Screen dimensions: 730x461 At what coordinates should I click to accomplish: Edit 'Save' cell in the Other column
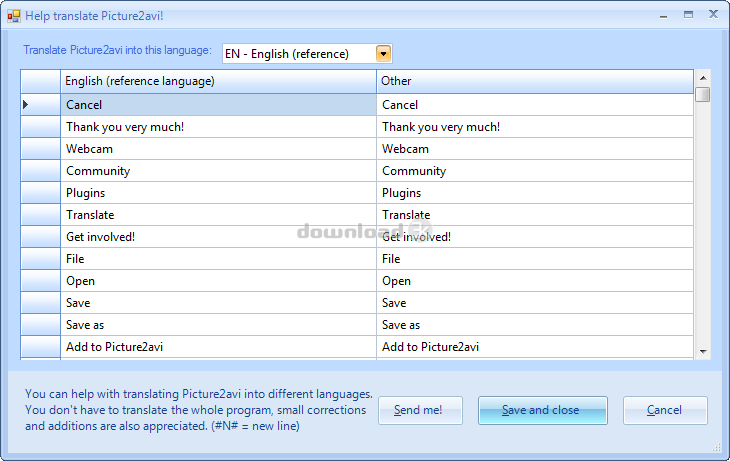[x=534, y=303]
